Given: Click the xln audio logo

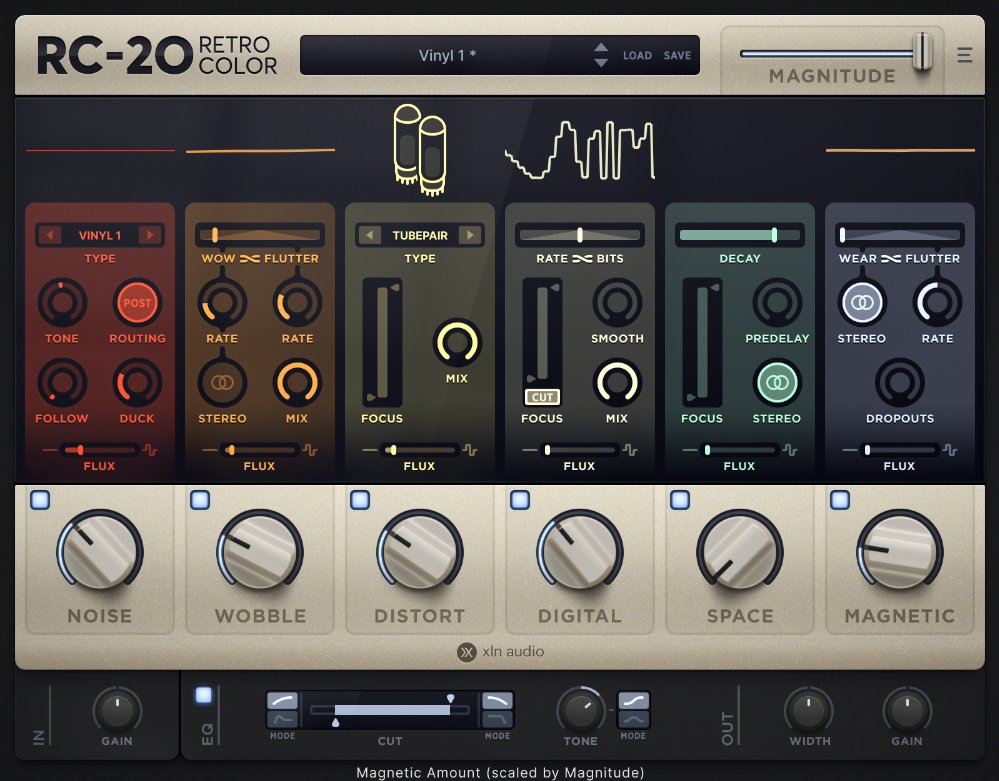Looking at the screenshot, I should (x=499, y=652).
